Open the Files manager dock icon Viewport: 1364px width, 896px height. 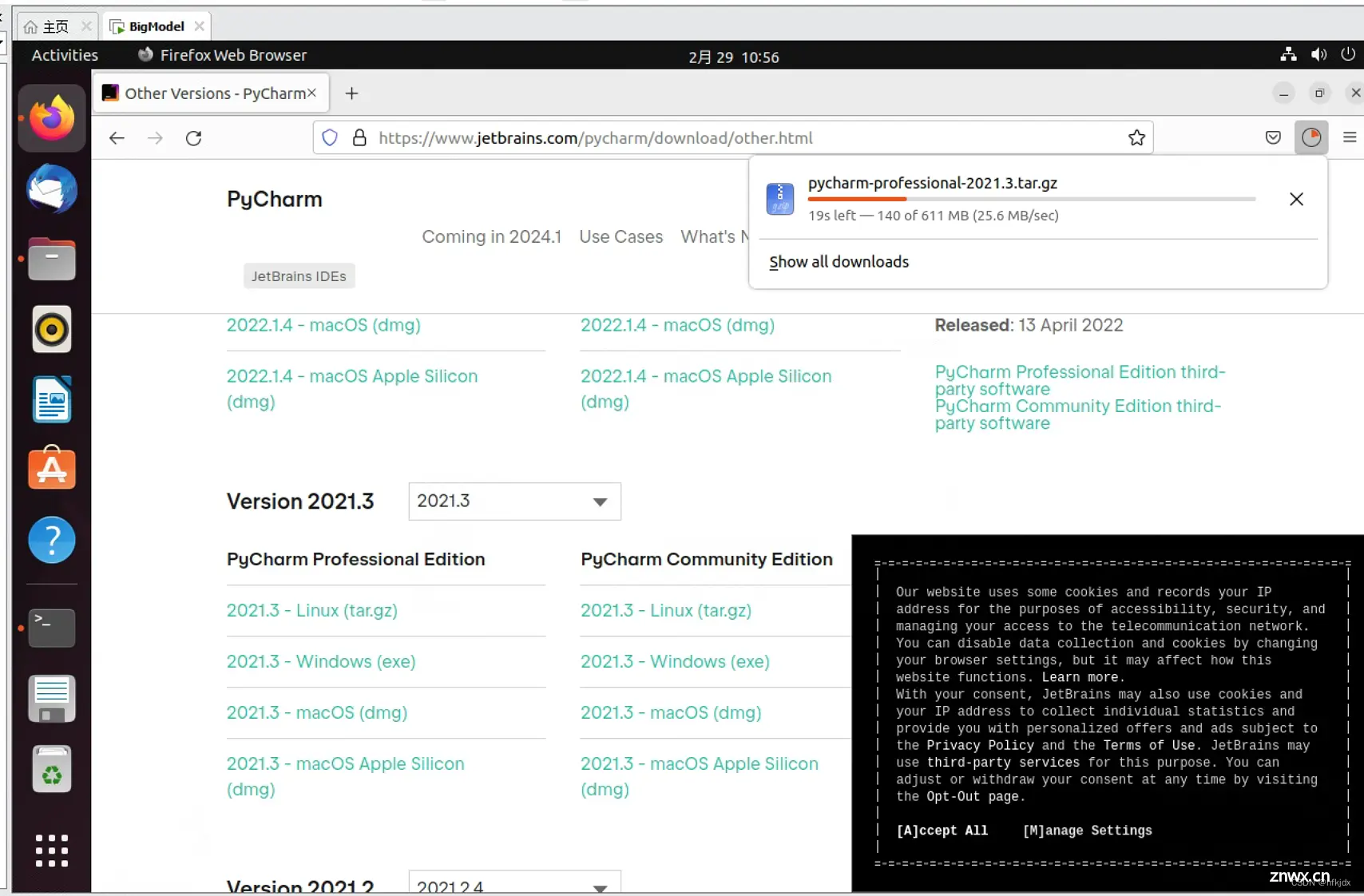[x=52, y=259]
